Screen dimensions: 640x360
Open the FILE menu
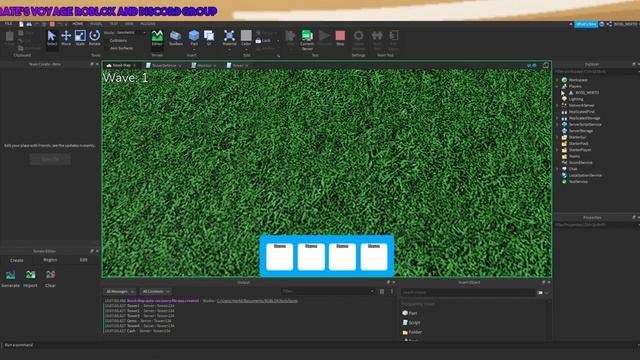[8, 24]
